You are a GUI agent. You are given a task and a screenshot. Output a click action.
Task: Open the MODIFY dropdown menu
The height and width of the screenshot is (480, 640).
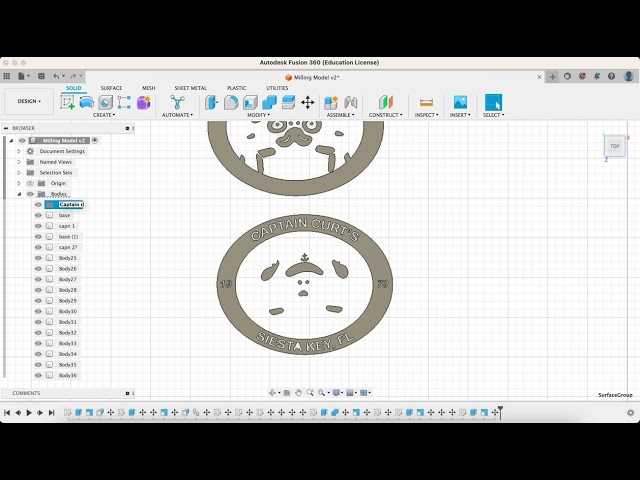click(x=258, y=115)
